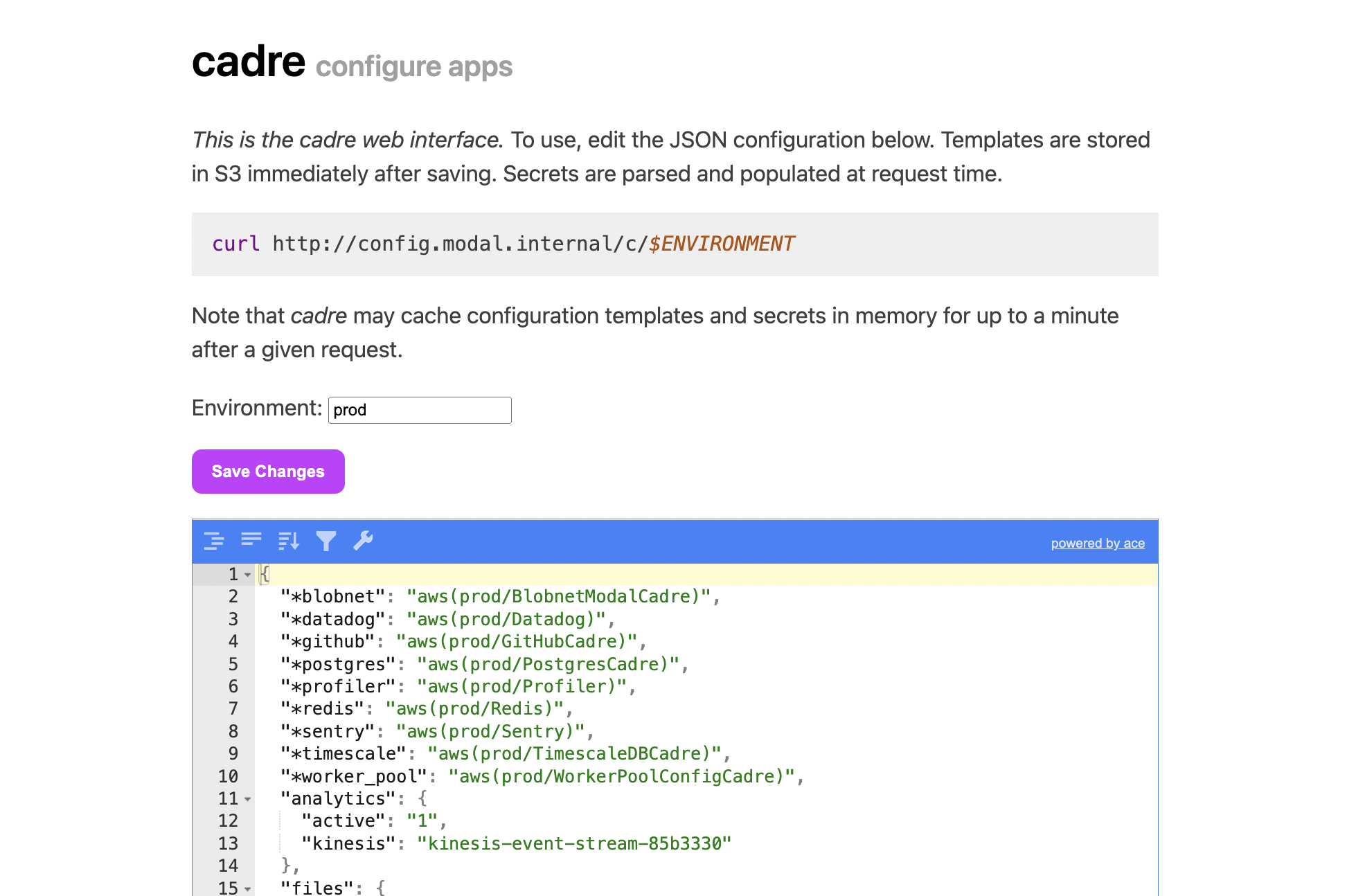Click the "aws(prod/TimescaleDBCadre)" value

575,753
